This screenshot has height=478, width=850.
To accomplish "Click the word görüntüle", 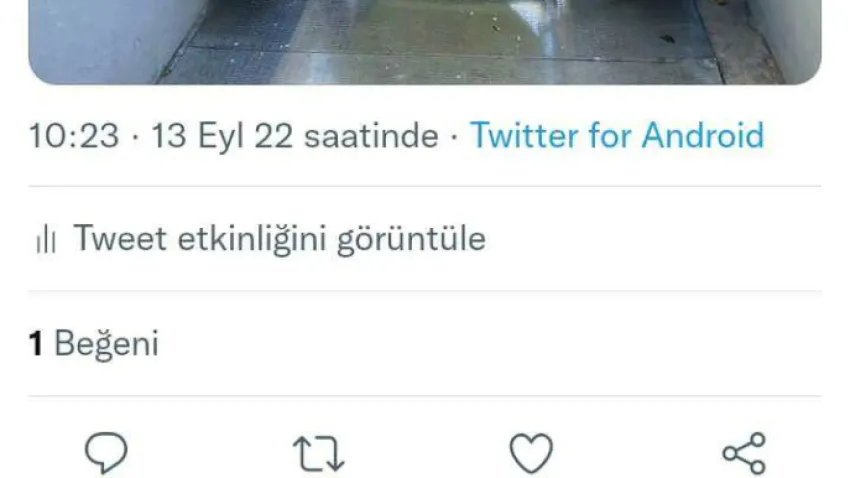I will [411, 240].
